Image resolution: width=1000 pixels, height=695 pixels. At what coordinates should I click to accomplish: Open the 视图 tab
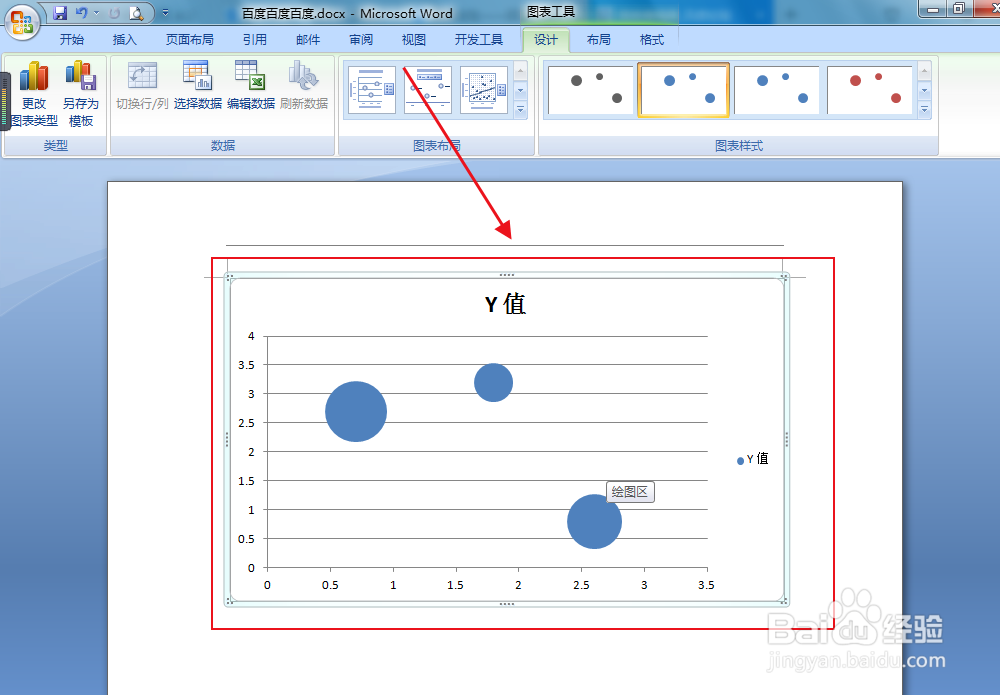[413, 40]
